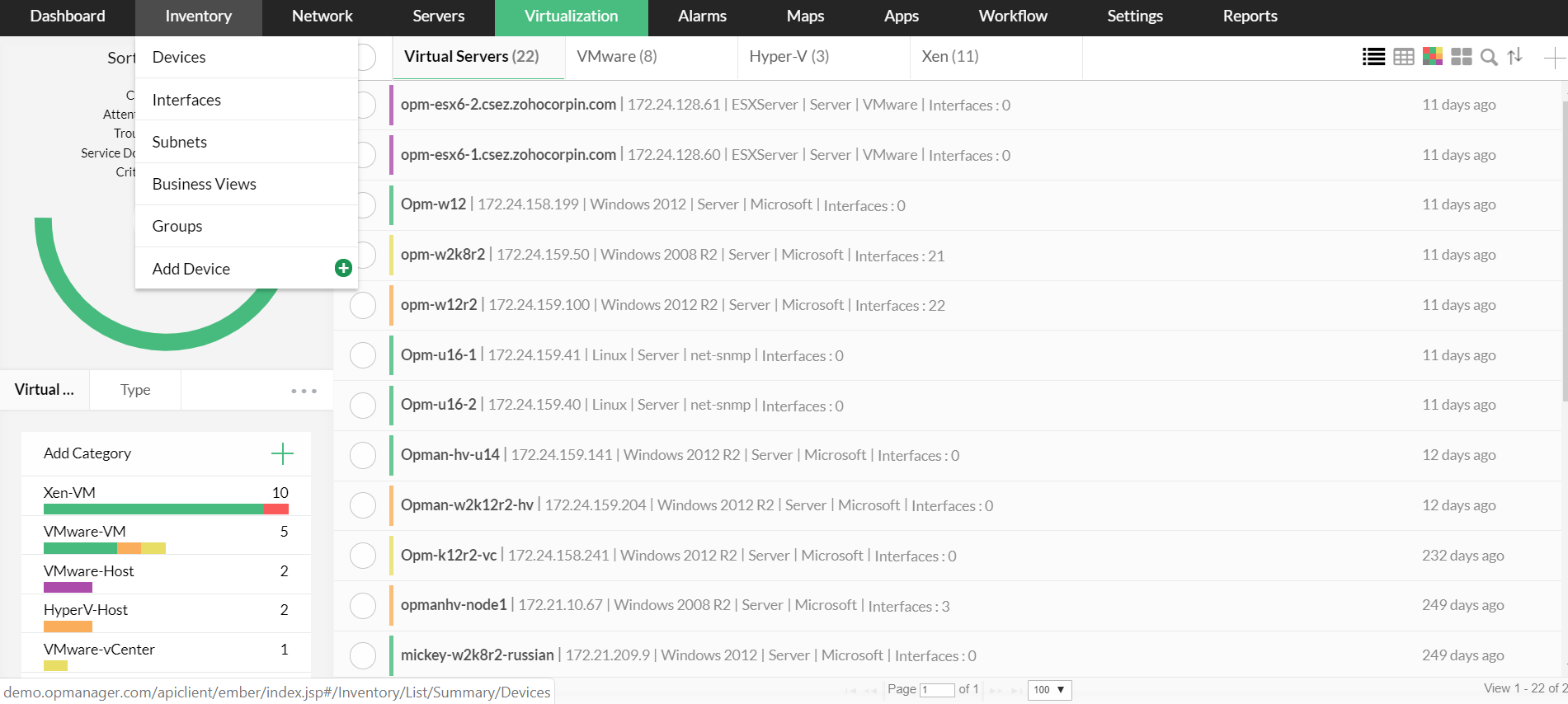Go to first page arrow
The height and width of the screenshot is (704, 1568).
click(850, 690)
